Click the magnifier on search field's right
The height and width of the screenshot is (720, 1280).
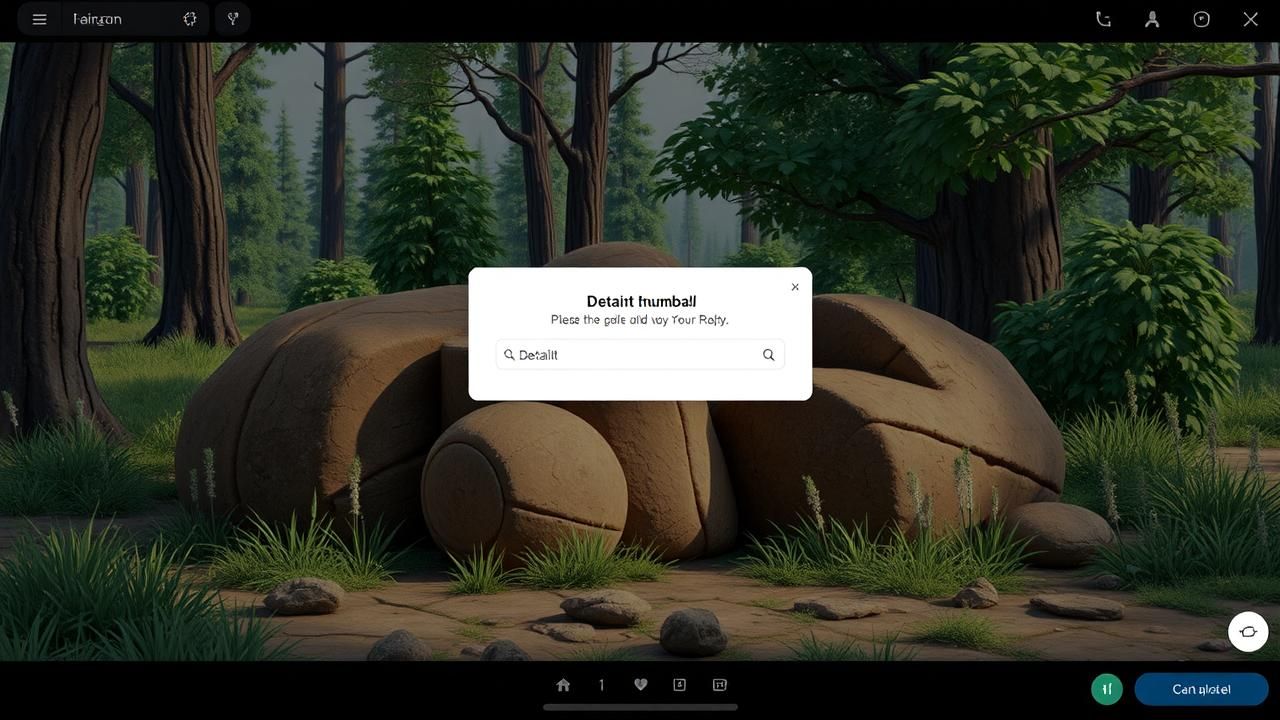click(x=768, y=355)
